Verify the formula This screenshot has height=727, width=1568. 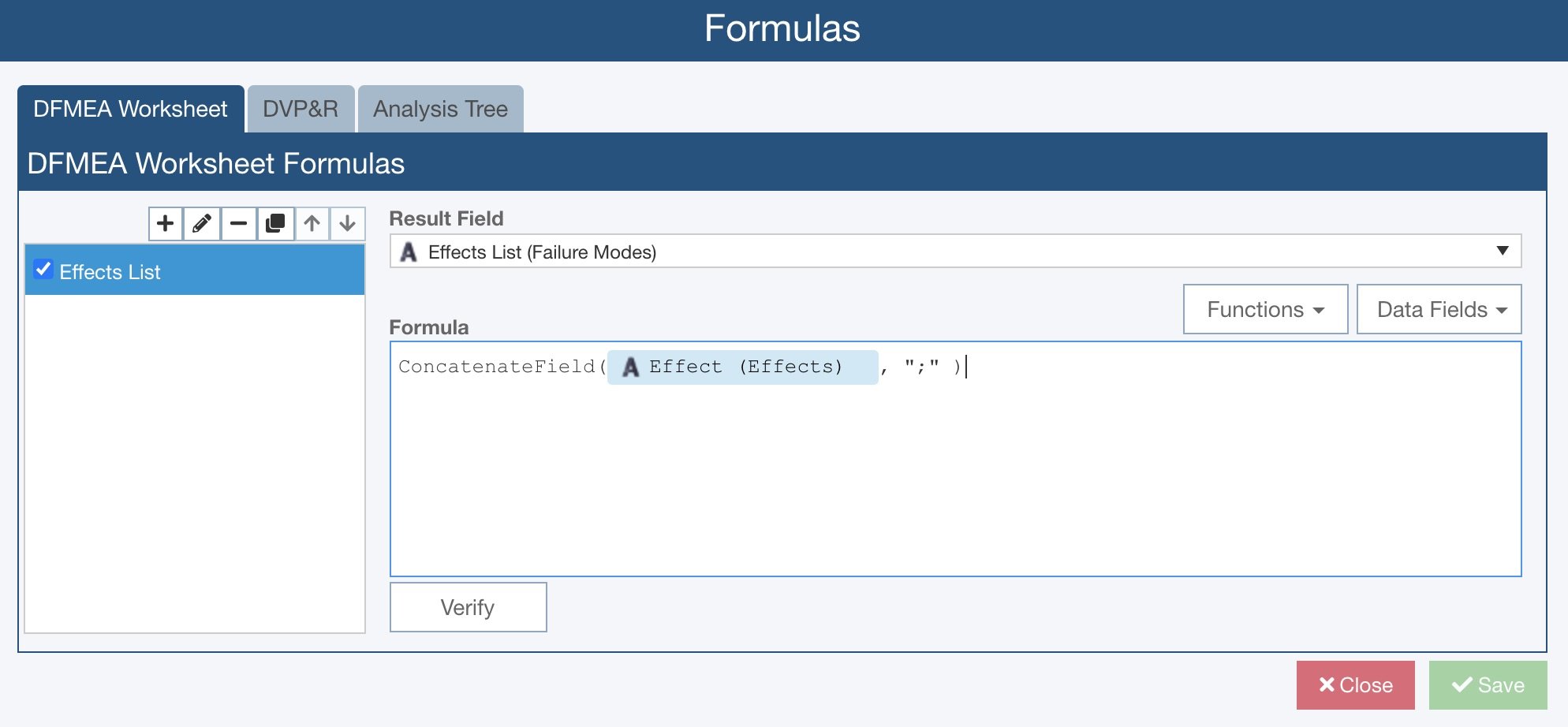pos(467,606)
